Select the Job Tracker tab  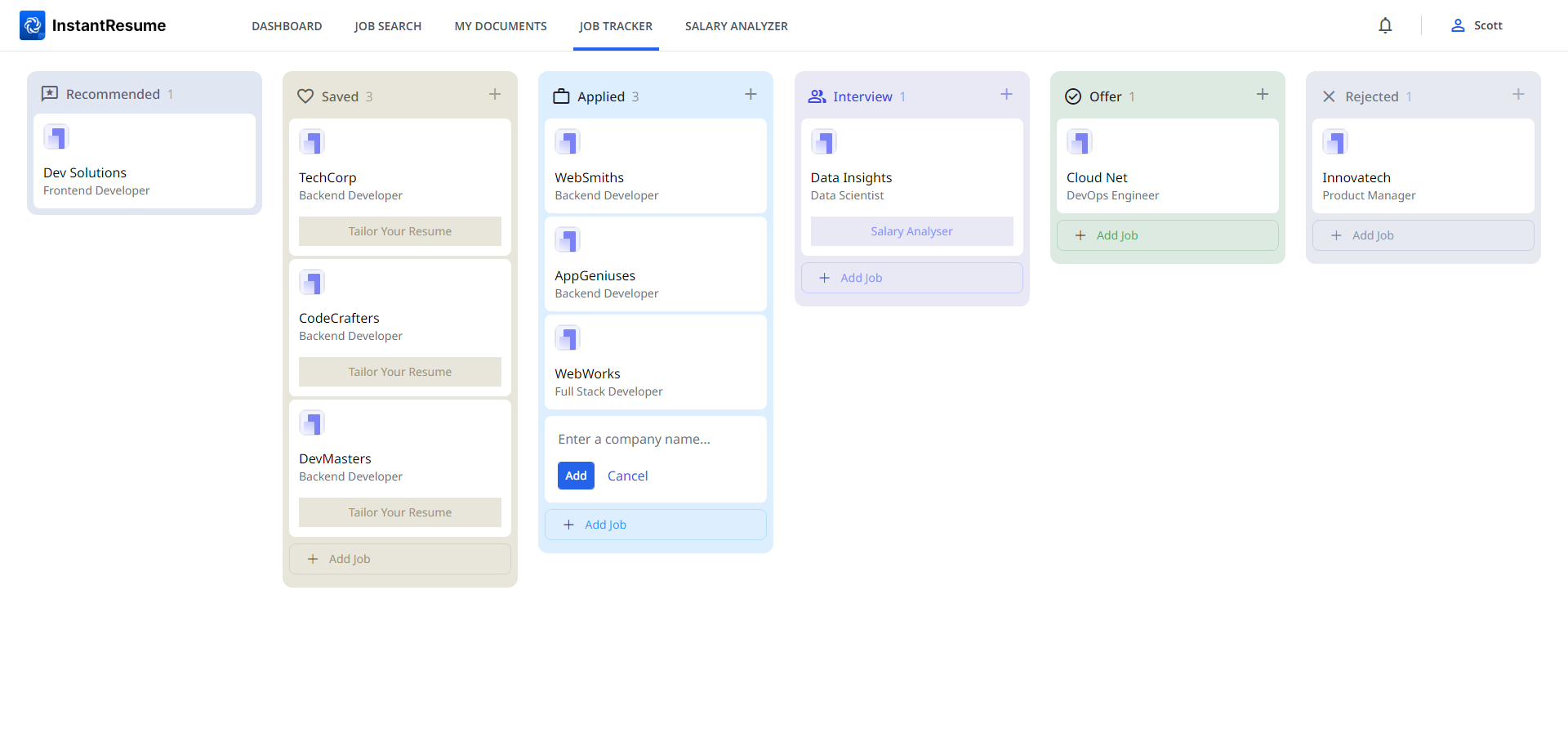616,26
